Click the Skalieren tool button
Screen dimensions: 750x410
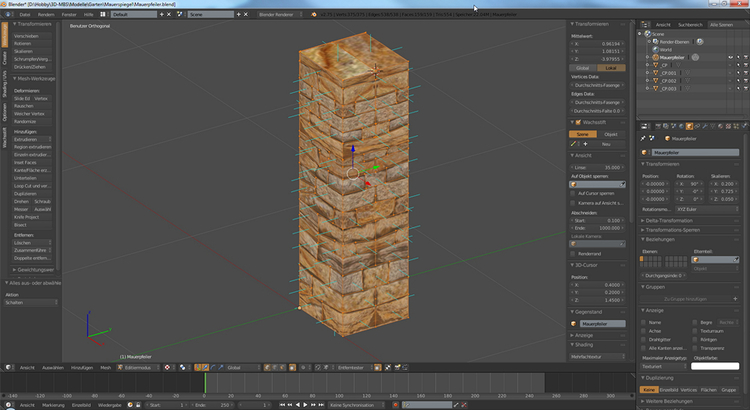(x=32, y=51)
